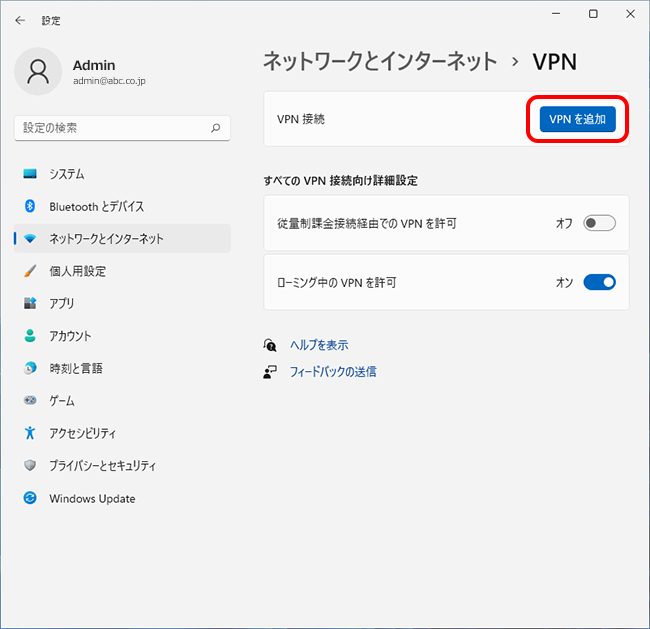Image resolution: width=650 pixels, height=629 pixels.
Task: Open ゲーム settings
Action: pos(122,400)
